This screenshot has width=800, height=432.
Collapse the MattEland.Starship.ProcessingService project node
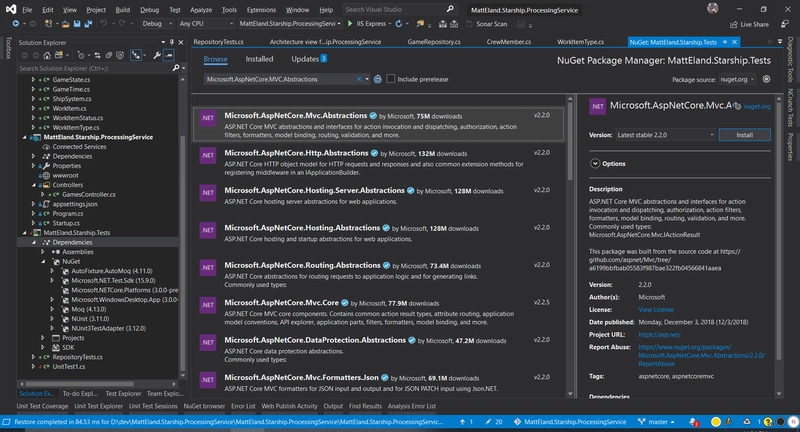(x=24, y=137)
